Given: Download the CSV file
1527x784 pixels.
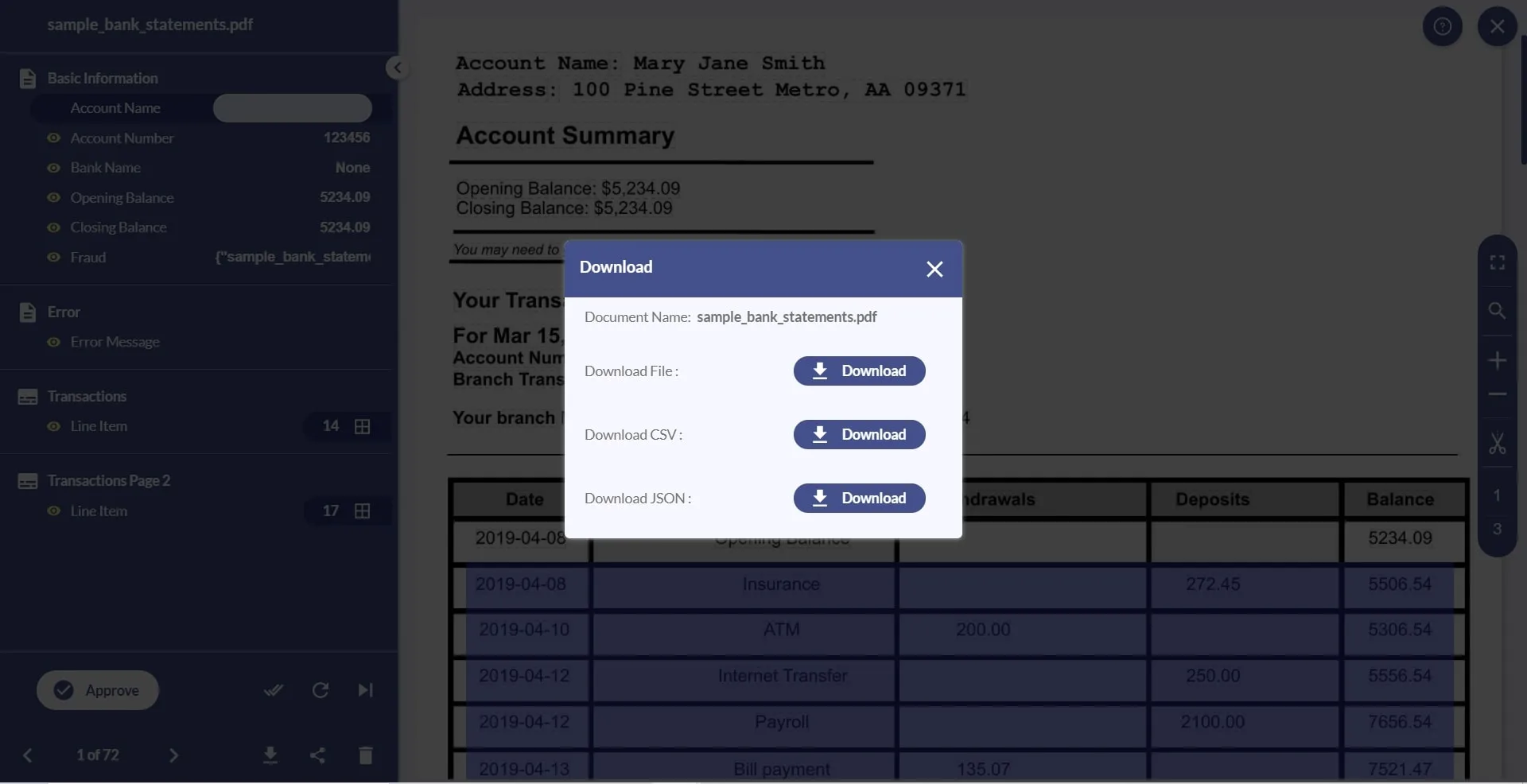Looking at the screenshot, I should pyautogui.click(x=858, y=435).
